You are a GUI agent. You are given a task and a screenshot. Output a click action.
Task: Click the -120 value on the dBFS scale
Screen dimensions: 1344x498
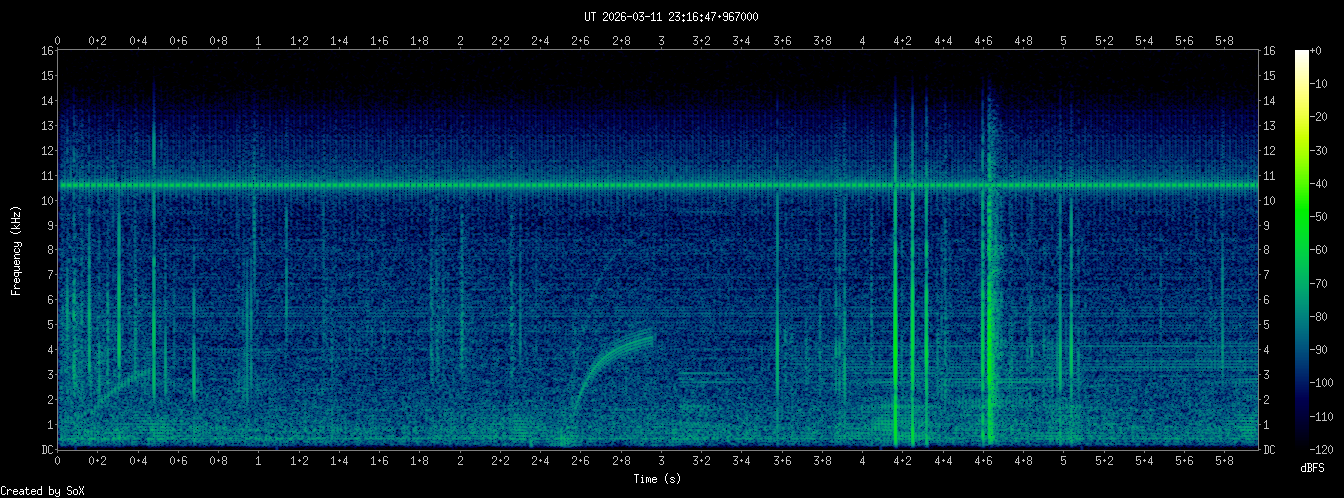click(x=1327, y=449)
